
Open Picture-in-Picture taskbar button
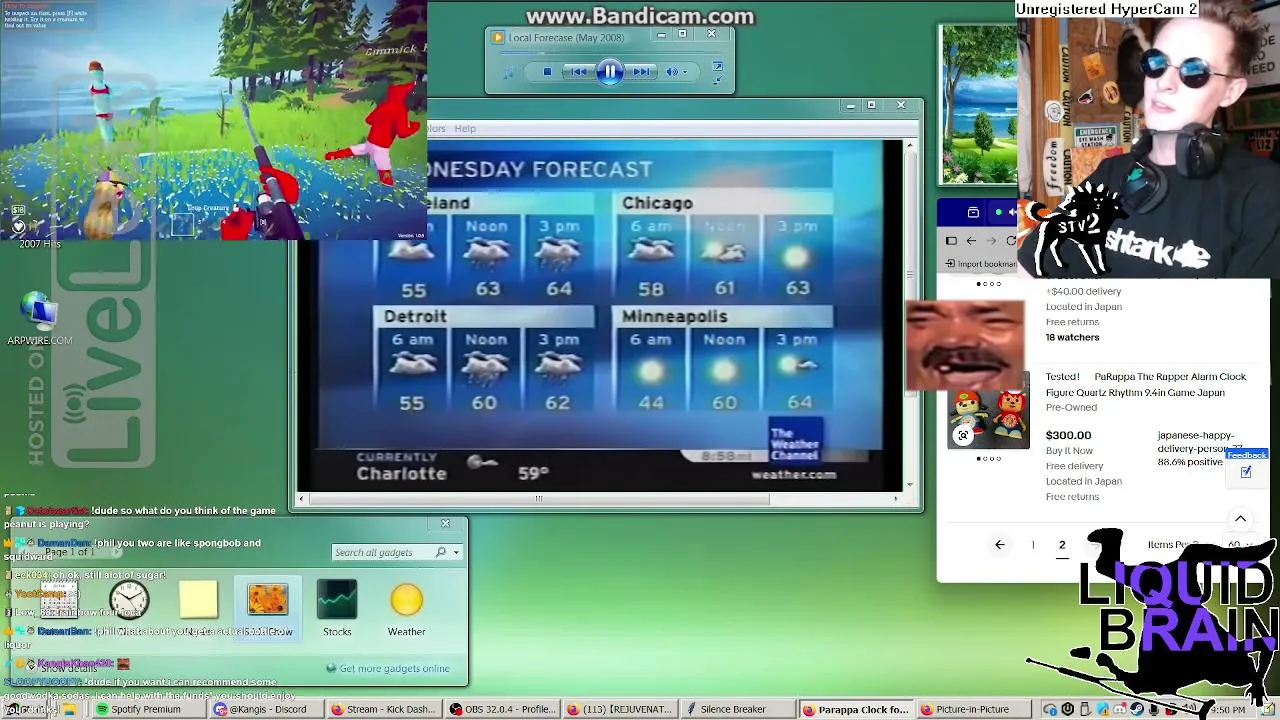(975, 710)
